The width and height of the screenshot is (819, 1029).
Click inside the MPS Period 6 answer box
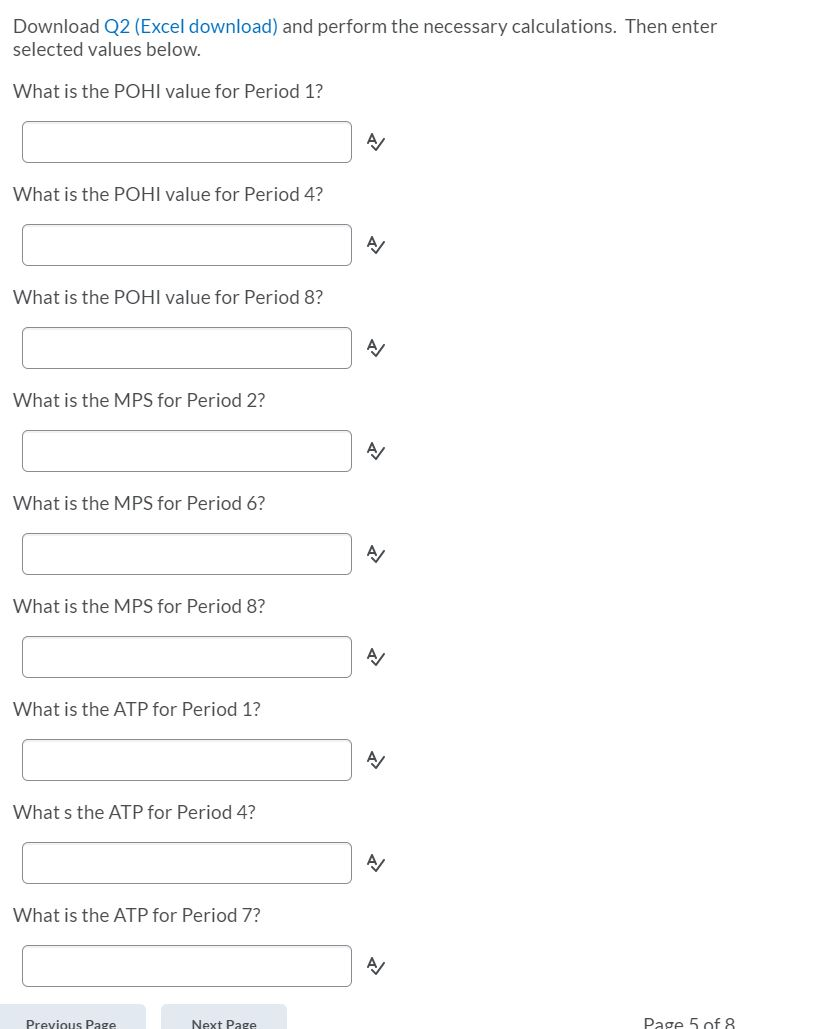click(186, 554)
